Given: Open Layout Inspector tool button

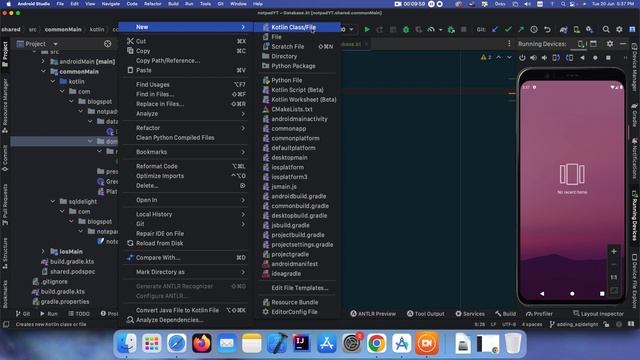Looking at the screenshot, I should (598, 313).
